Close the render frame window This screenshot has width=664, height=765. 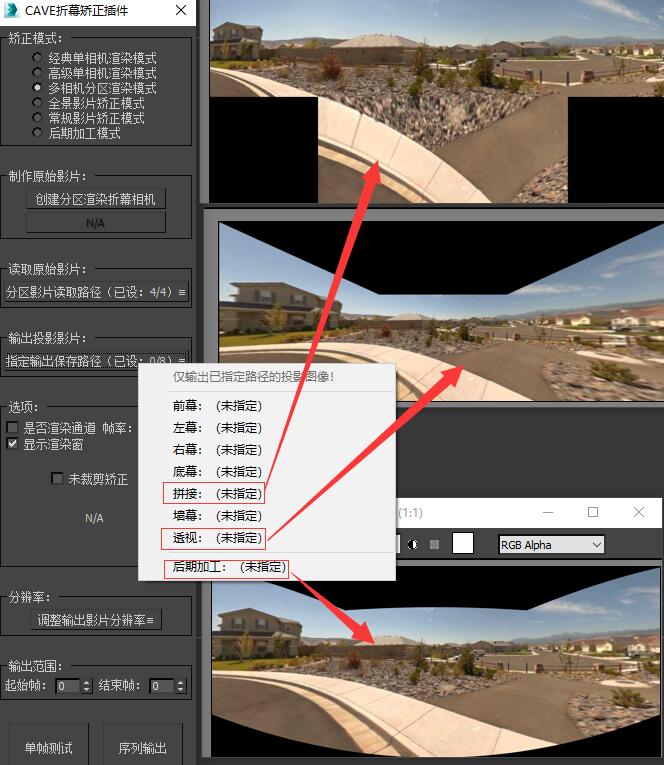(639, 512)
